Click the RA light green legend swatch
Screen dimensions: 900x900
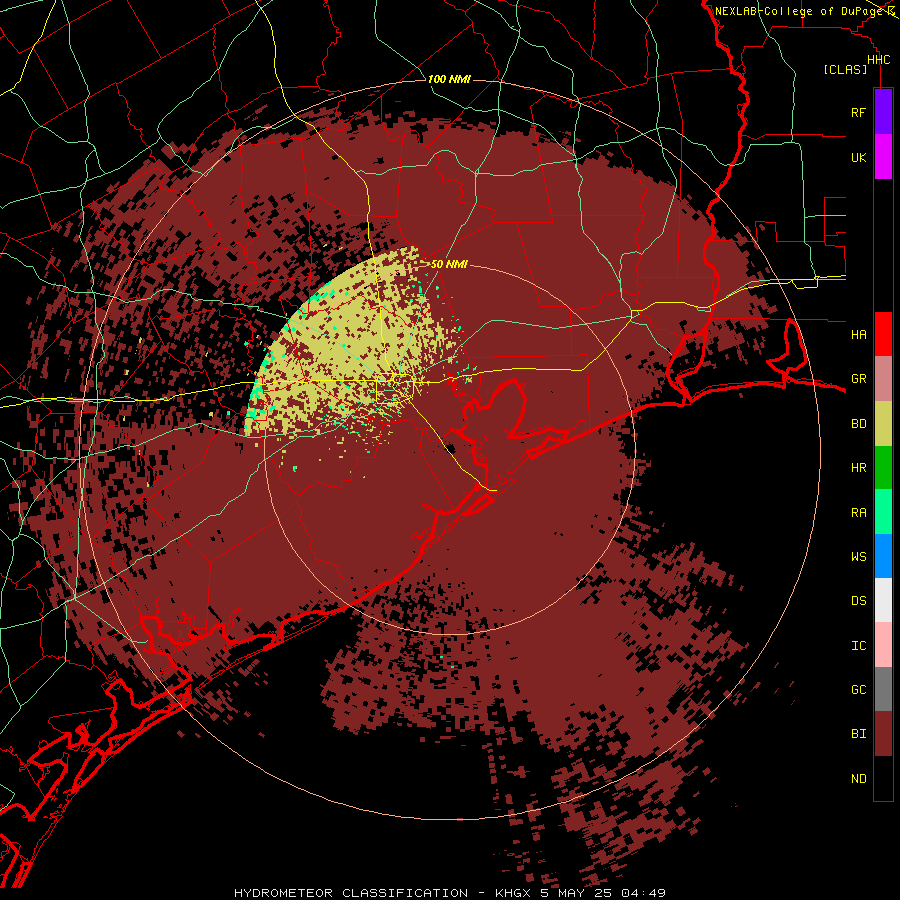pos(883,512)
